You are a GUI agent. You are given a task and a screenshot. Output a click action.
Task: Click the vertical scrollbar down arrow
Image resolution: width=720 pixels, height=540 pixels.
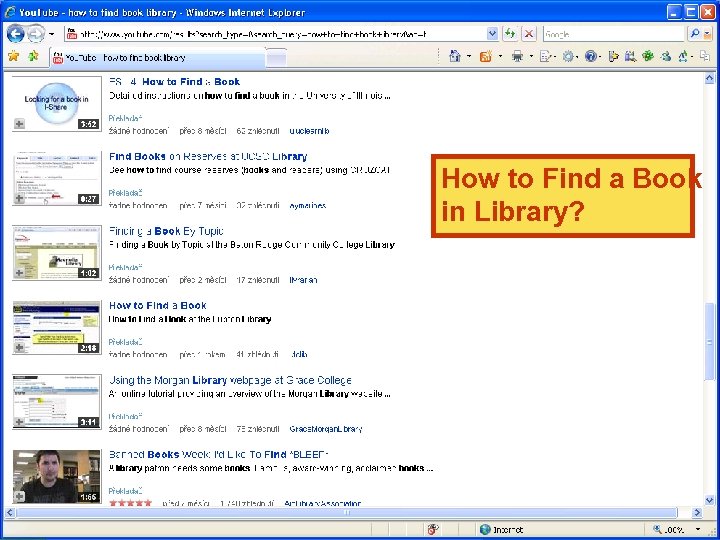(709, 501)
